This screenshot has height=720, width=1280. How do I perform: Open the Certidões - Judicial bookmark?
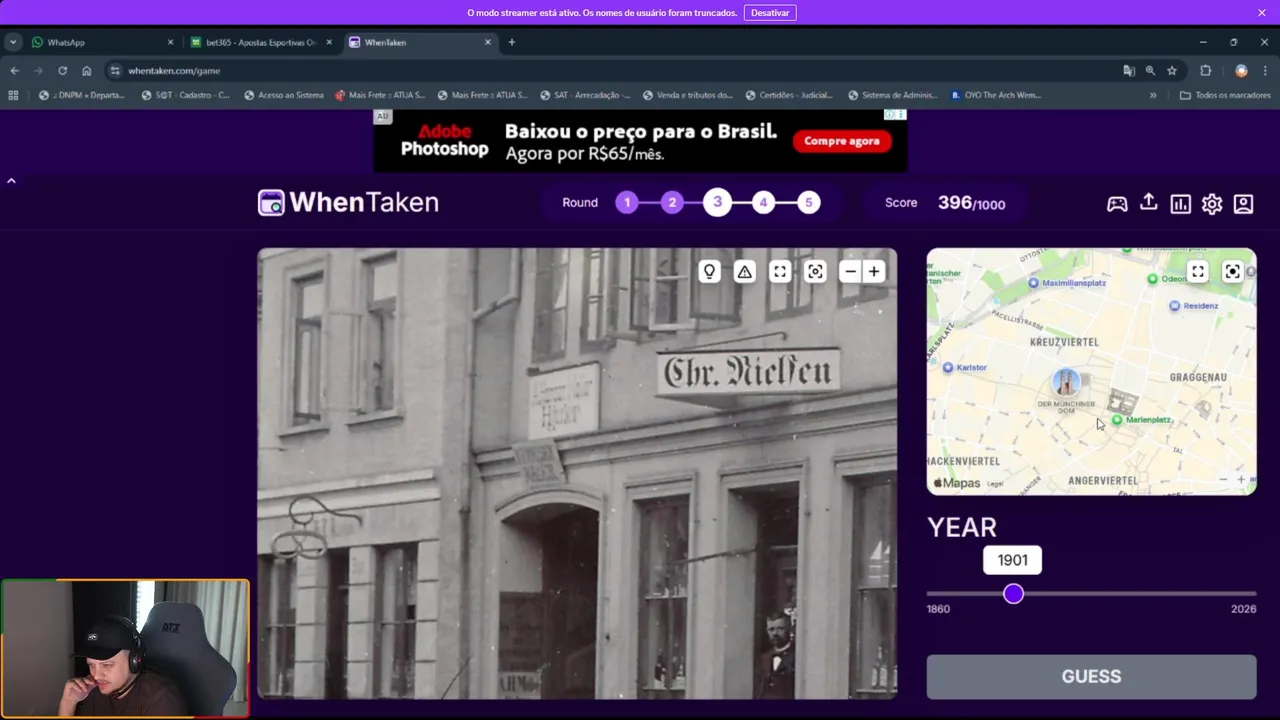pos(790,95)
